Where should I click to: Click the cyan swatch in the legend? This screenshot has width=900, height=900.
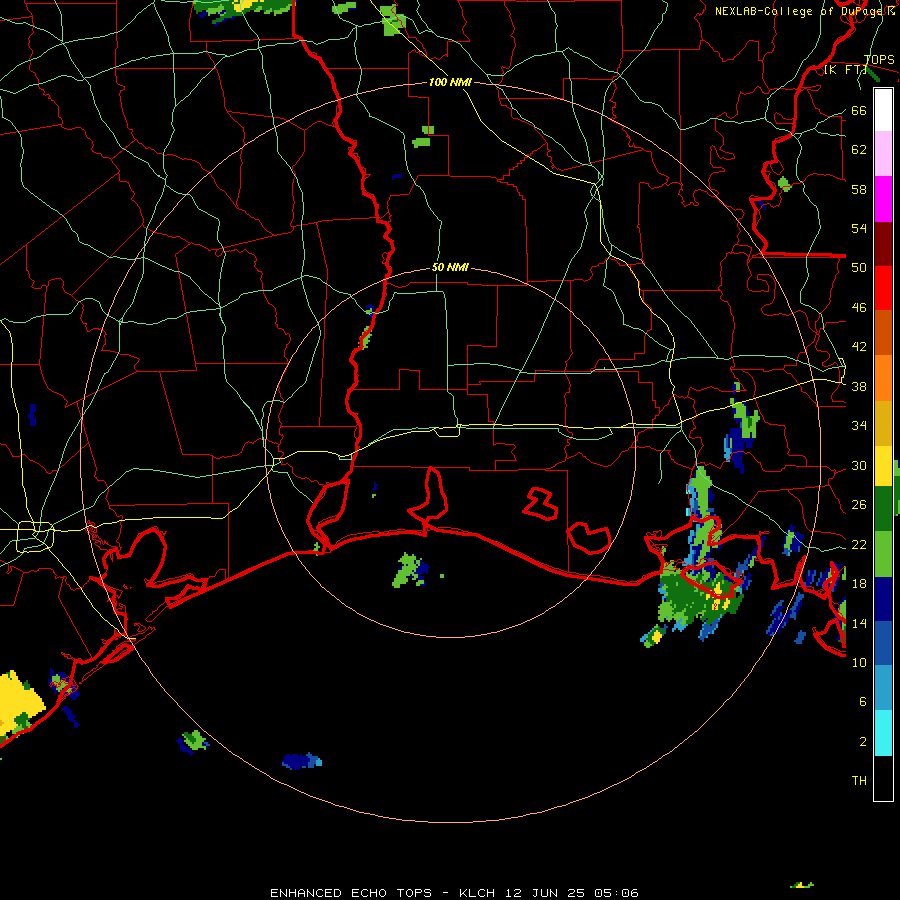[883, 733]
